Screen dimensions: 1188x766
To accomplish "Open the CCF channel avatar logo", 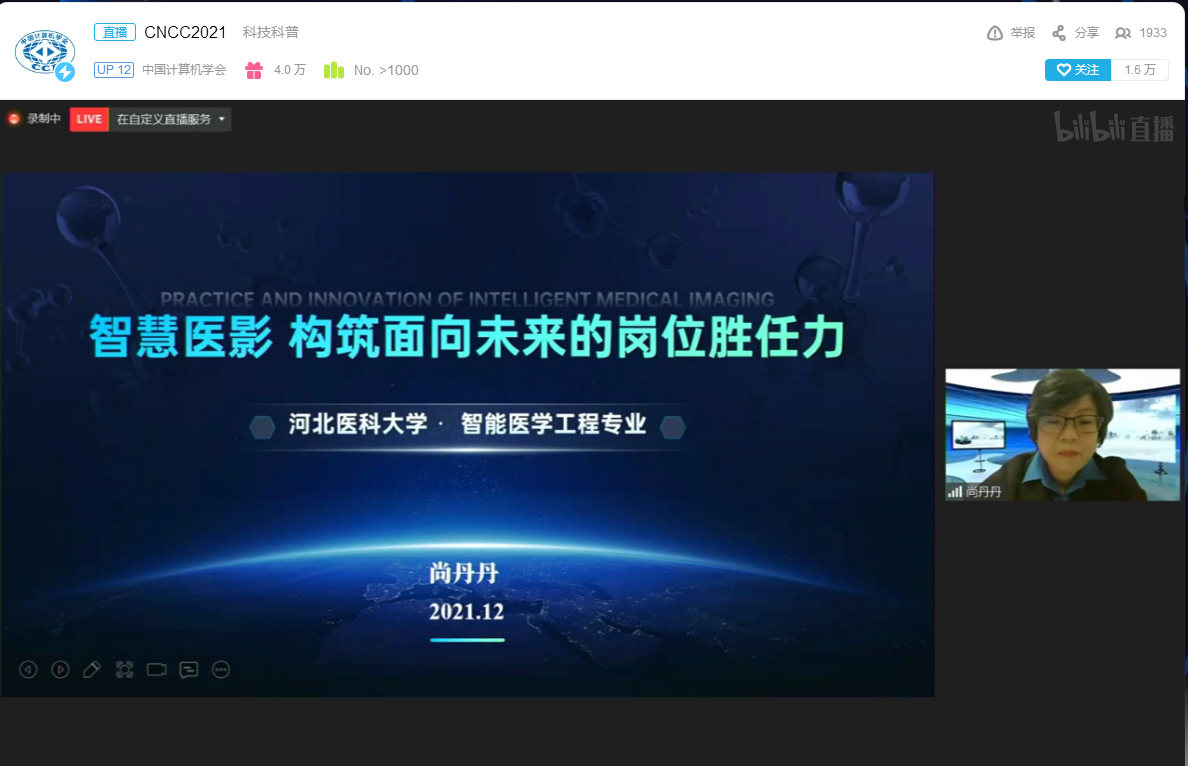I will point(45,53).
